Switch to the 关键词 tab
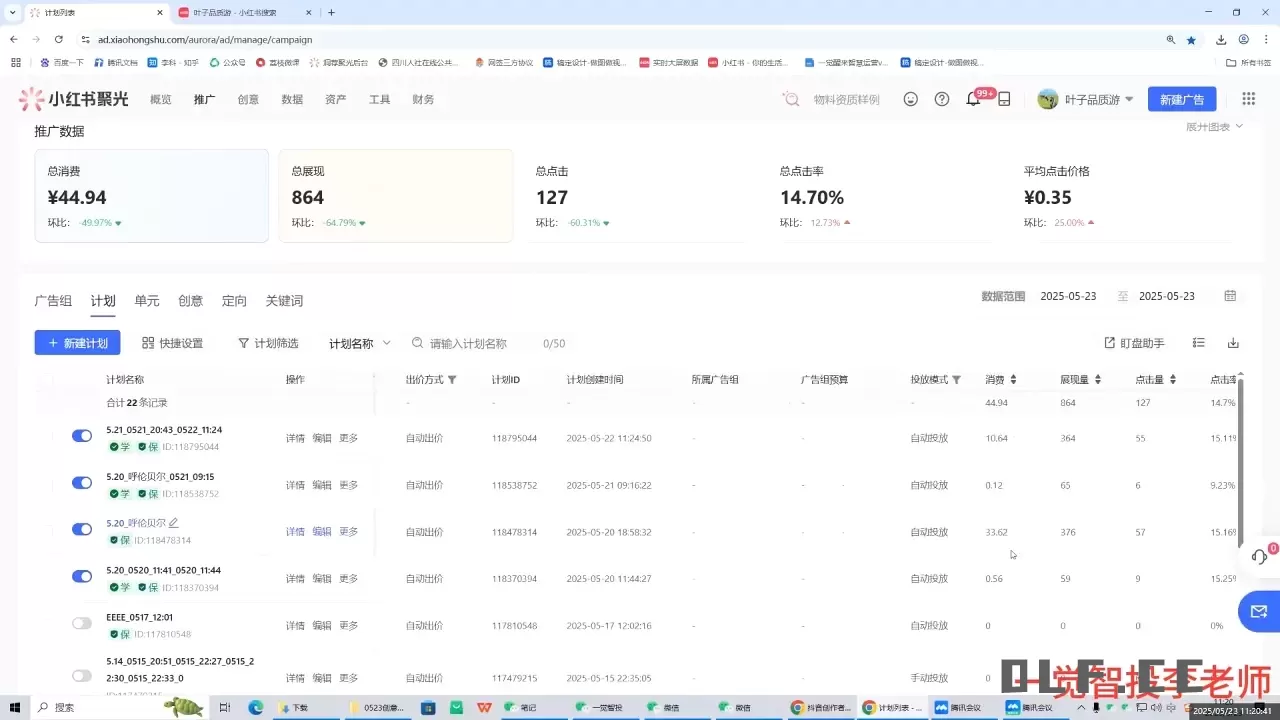The height and width of the screenshot is (720, 1280). click(x=284, y=300)
